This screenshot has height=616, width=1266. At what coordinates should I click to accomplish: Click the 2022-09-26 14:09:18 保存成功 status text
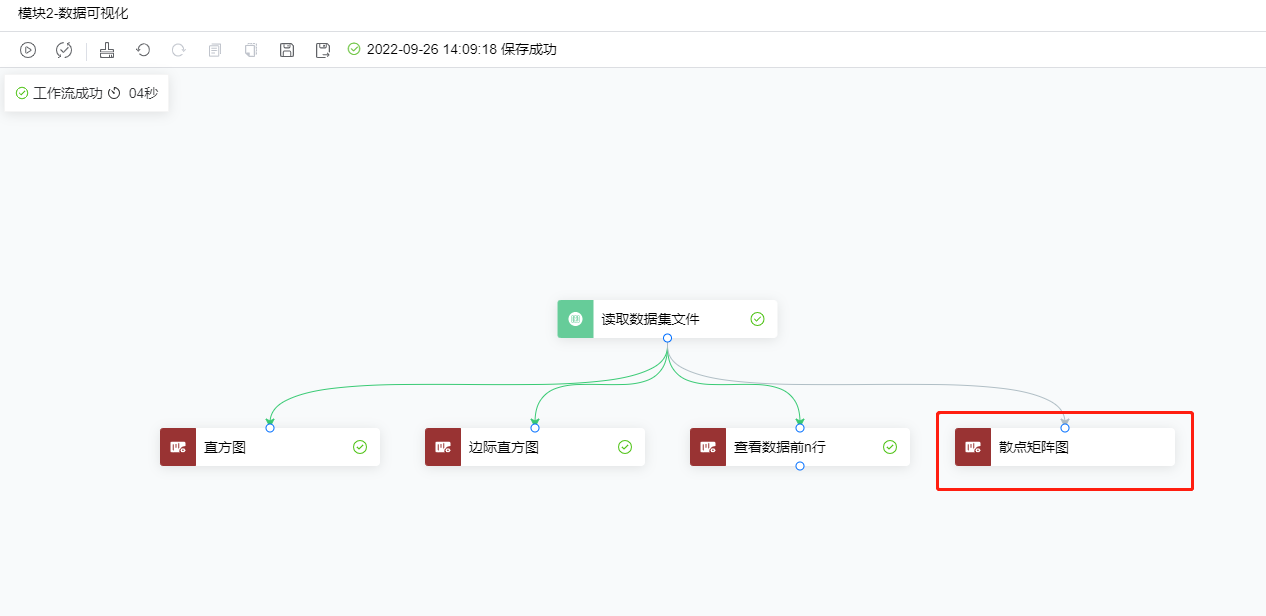coord(462,49)
